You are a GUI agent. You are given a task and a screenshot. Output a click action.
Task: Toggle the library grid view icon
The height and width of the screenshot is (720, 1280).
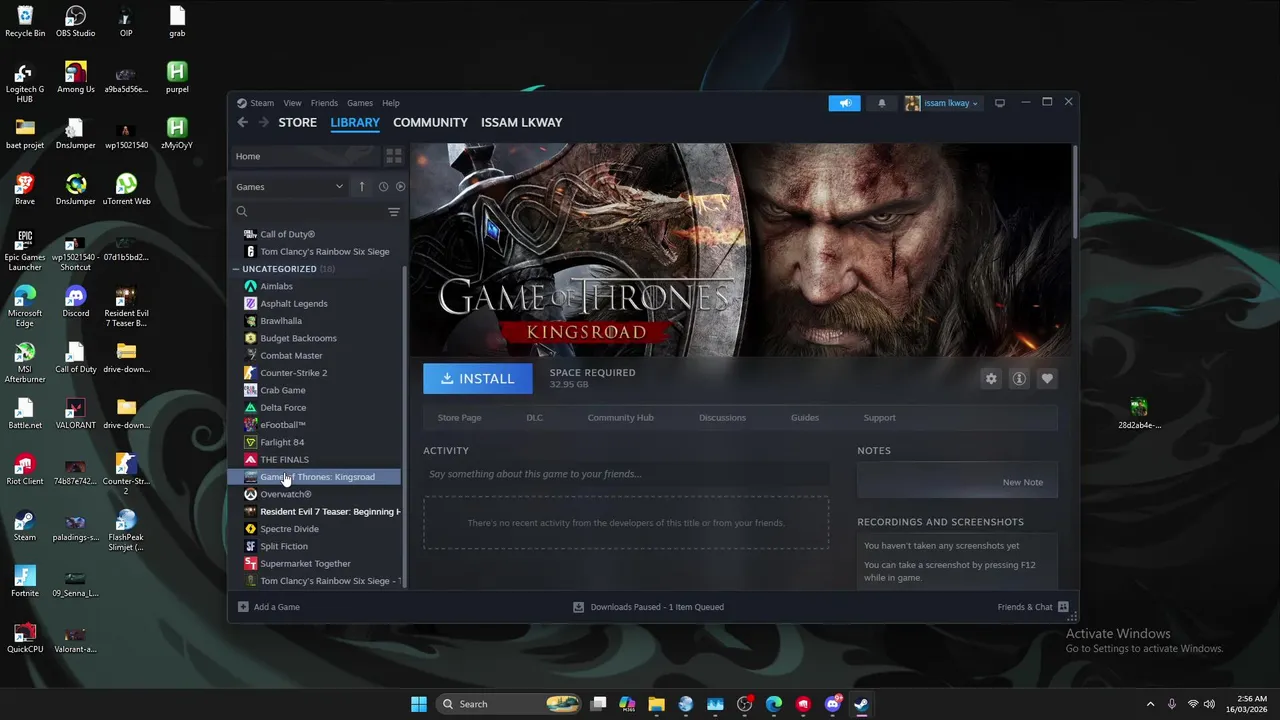(394, 156)
